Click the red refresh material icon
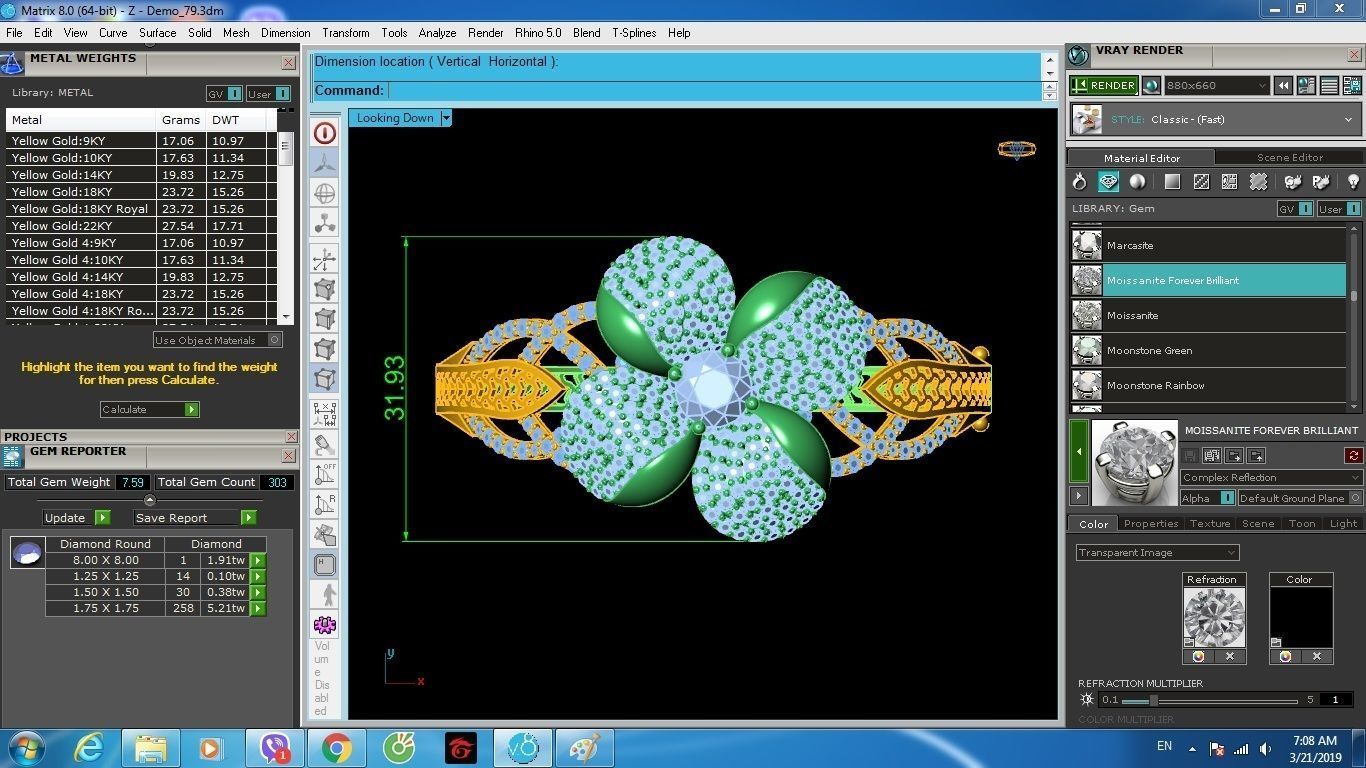This screenshot has height=768, width=1366. pos(1354,456)
